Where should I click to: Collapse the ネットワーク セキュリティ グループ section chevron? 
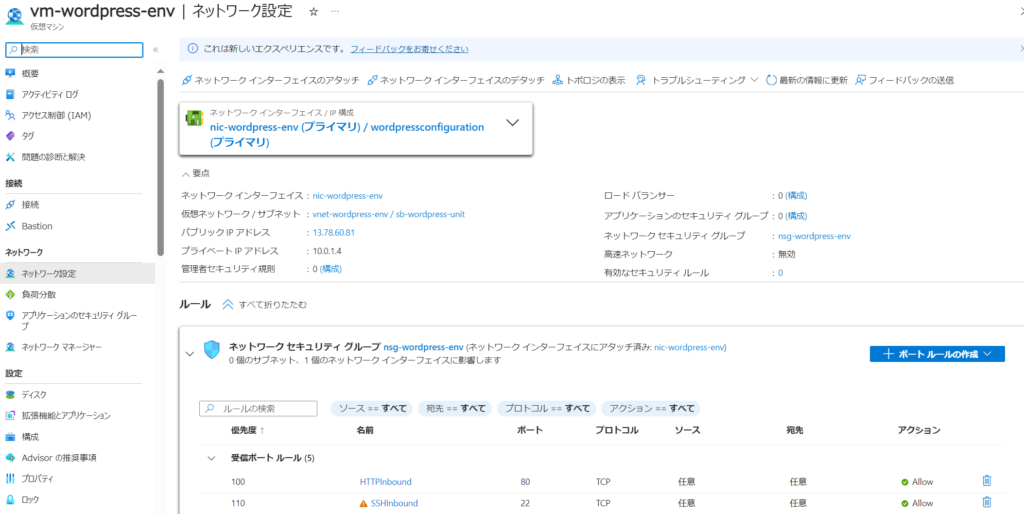pyautogui.click(x=190, y=354)
